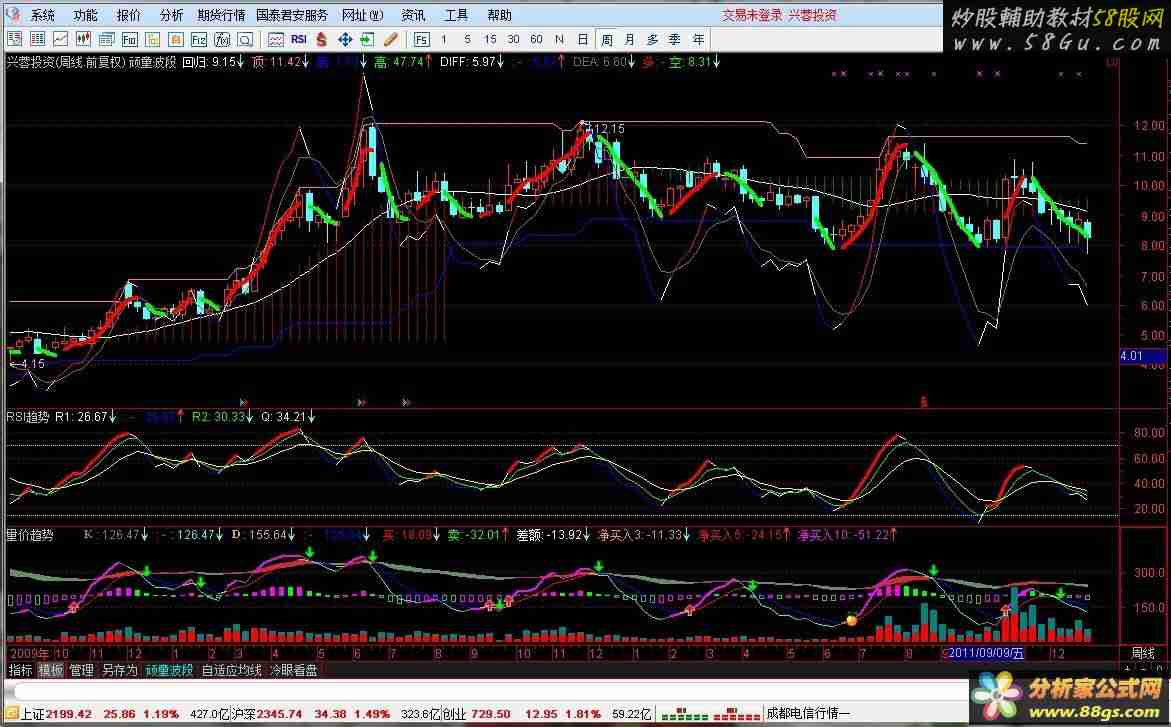1171x727 pixels.
Task: Click the 沪深 2345.74 index in status bar
Action: 266,714
